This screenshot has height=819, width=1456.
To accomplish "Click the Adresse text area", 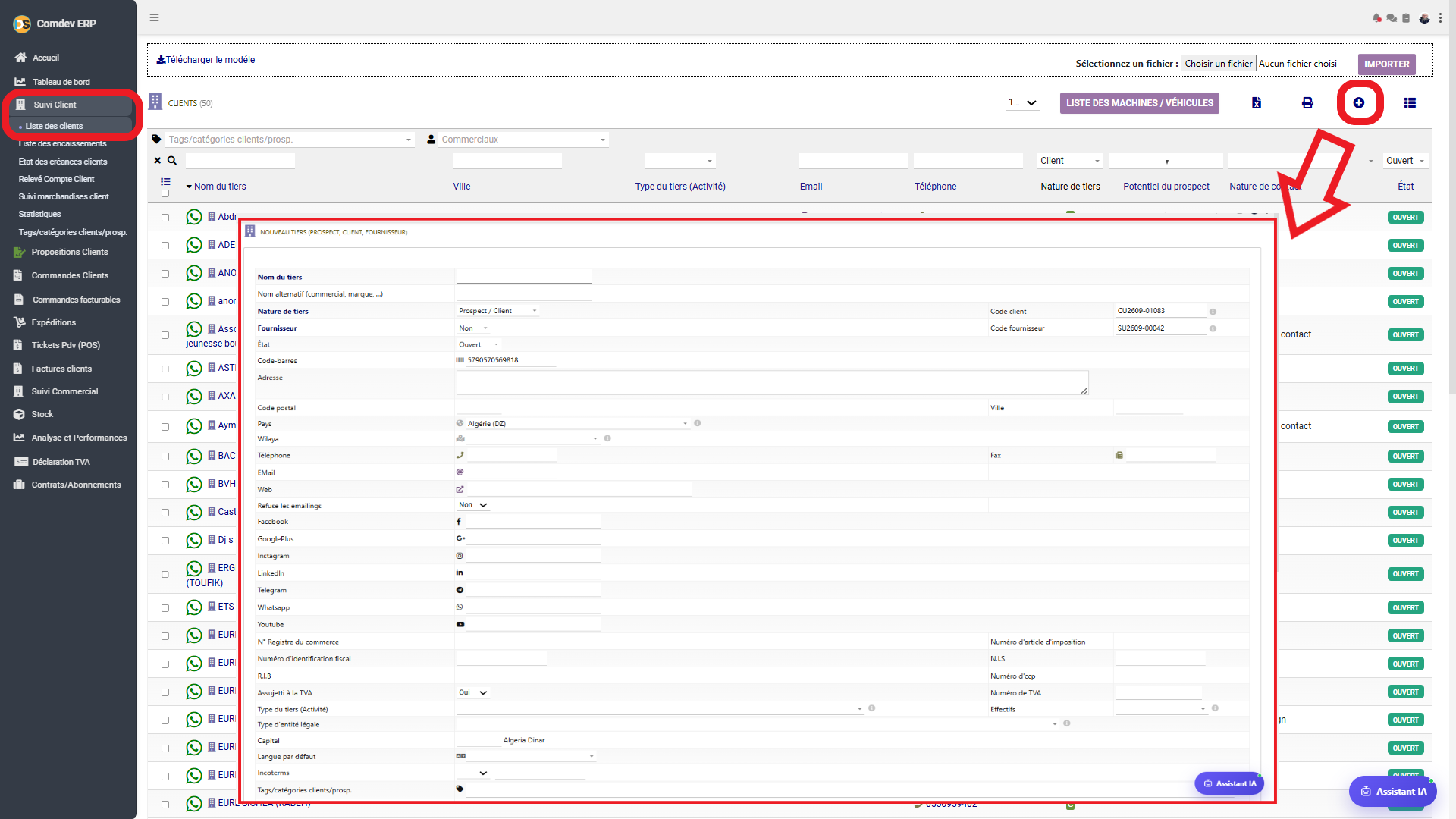I will (772, 383).
